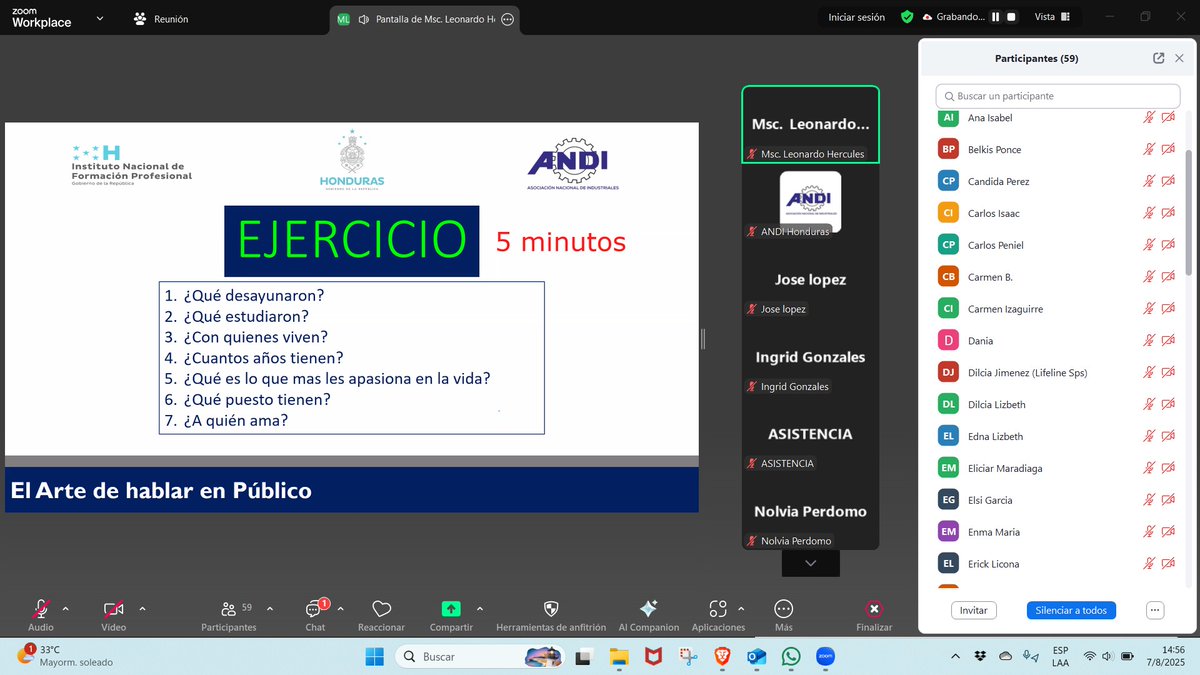
Task: Click the Buscar un participante search field
Action: point(1057,95)
